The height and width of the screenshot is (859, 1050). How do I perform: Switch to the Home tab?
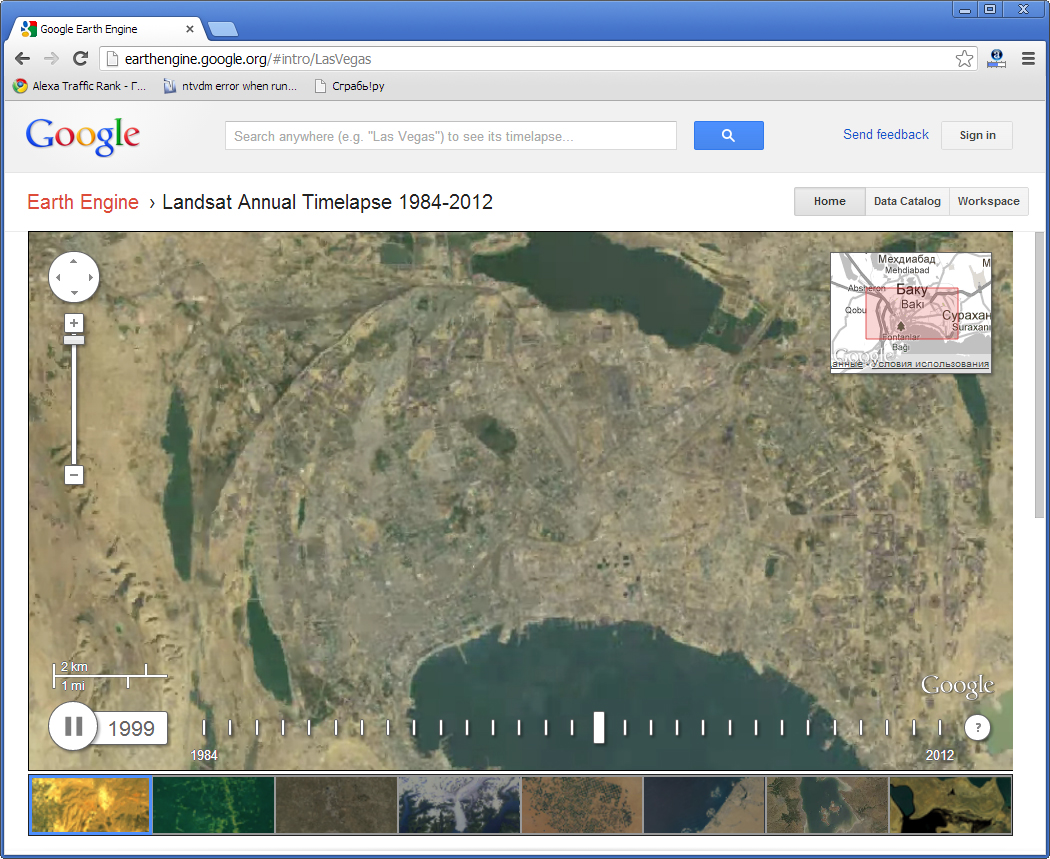[x=830, y=202]
